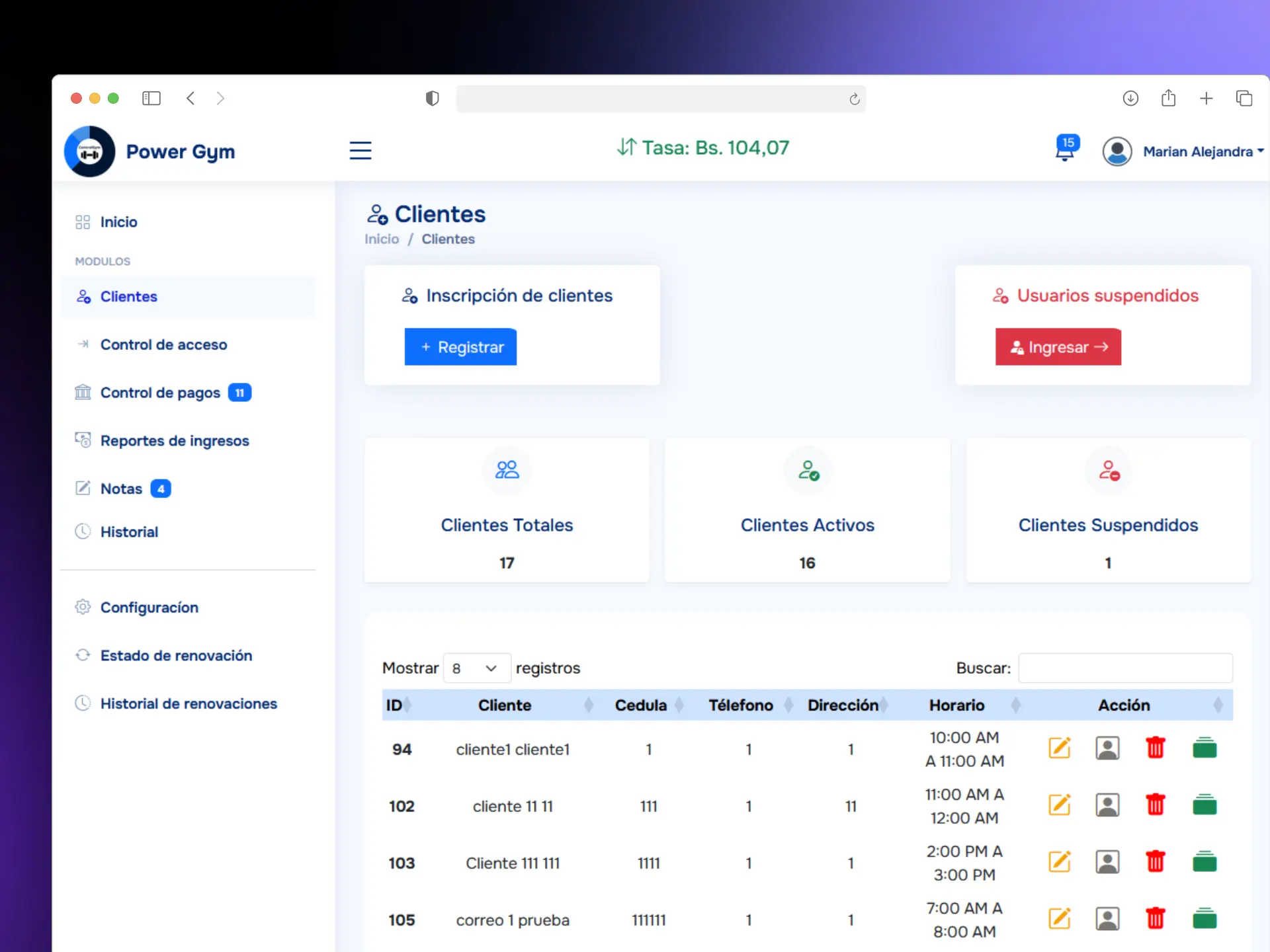The image size is (1270, 952).
Task: Open Inicio in the sidebar
Action: pyautogui.click(x=118, y=222)
